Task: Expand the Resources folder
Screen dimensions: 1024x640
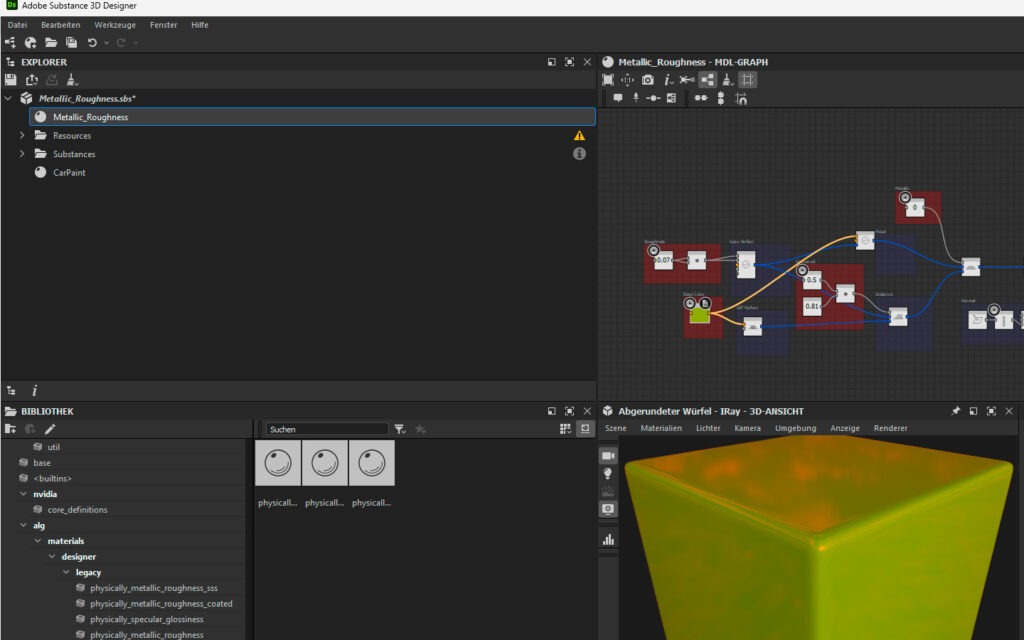Action: (22, 135)
